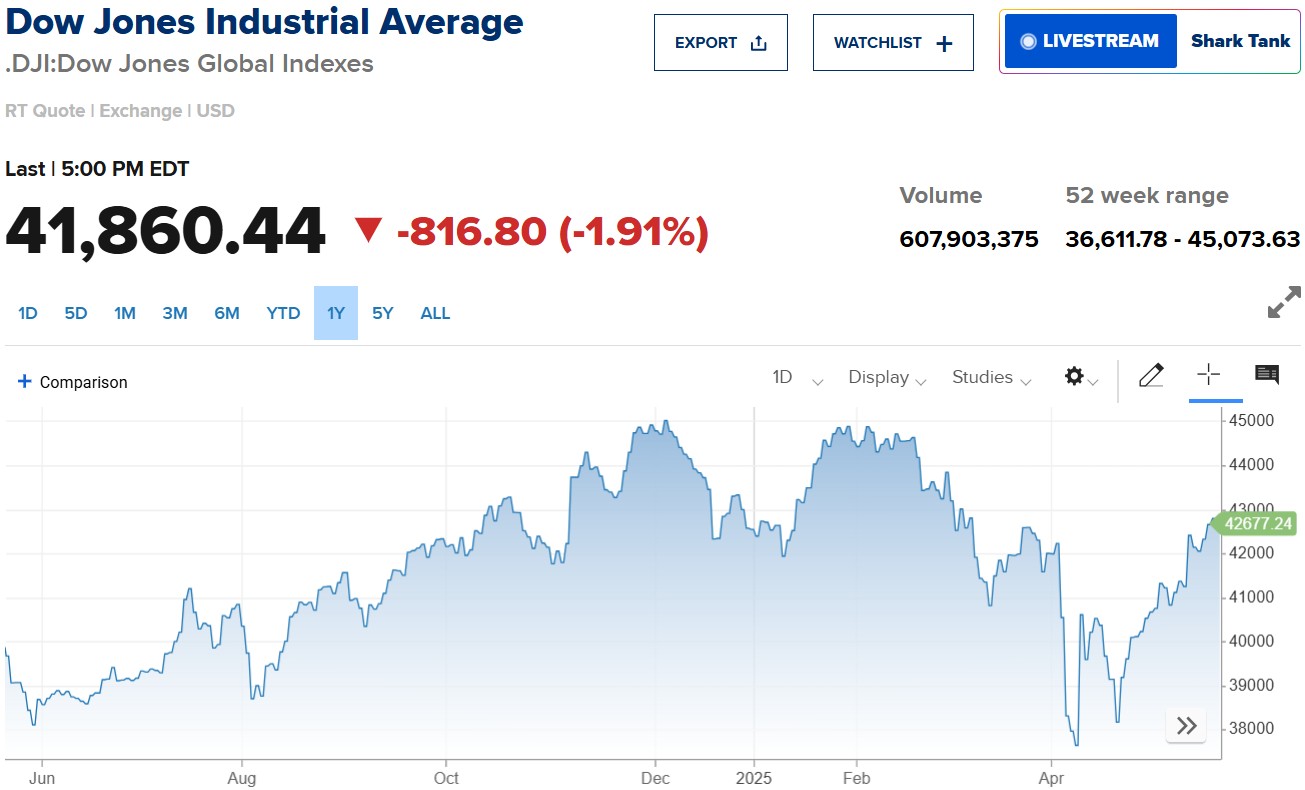Click the plus icon beside Comparison

[x=25, y=381]
